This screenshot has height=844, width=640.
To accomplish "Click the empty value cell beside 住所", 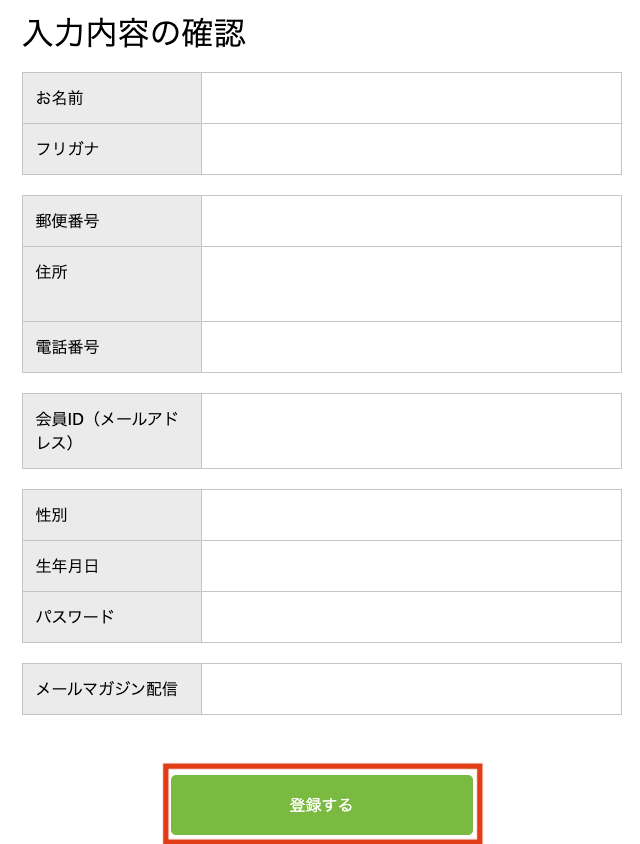I will 411,284.
